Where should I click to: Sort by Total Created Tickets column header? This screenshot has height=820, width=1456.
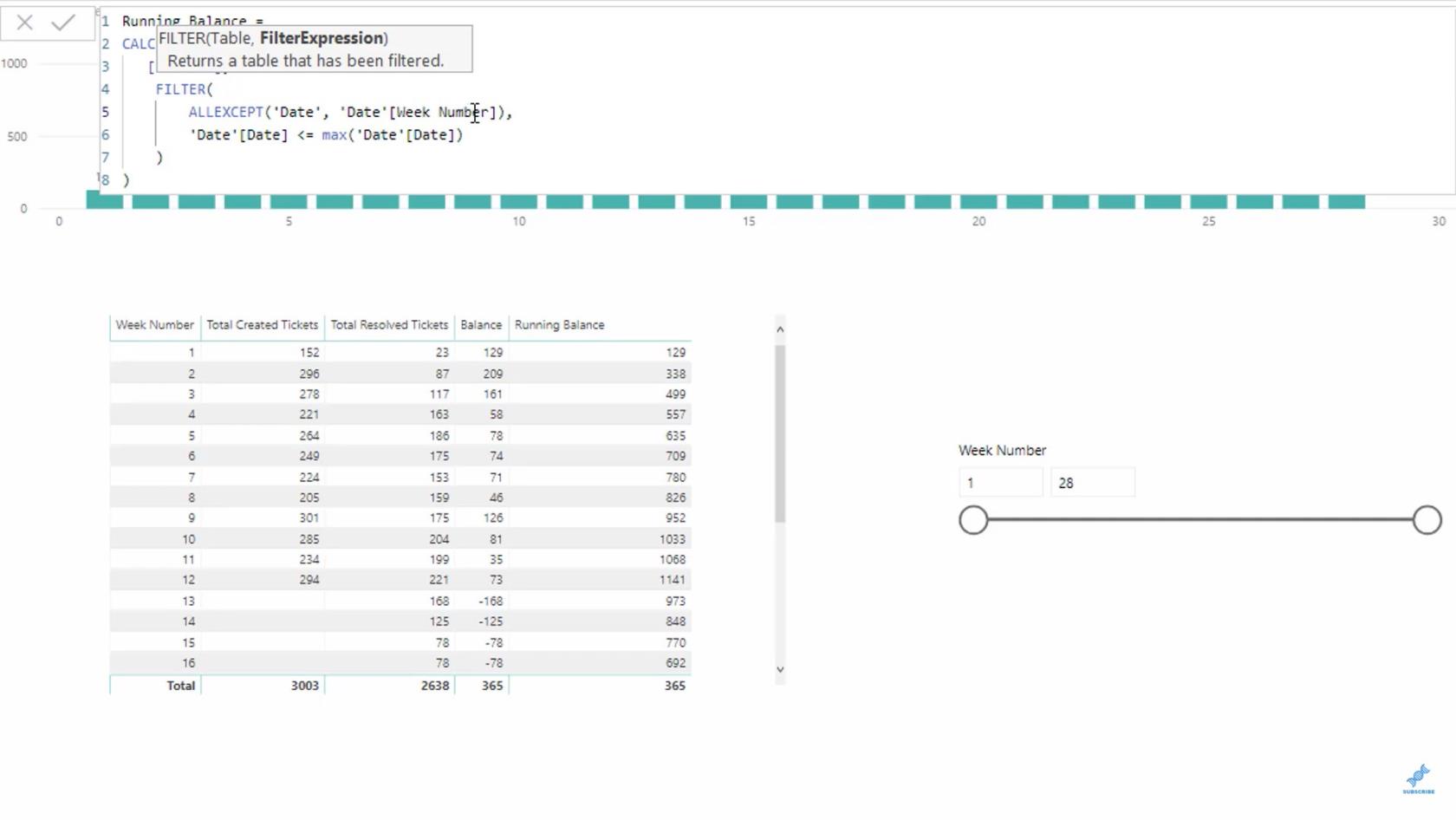click(x=263, y=325)
